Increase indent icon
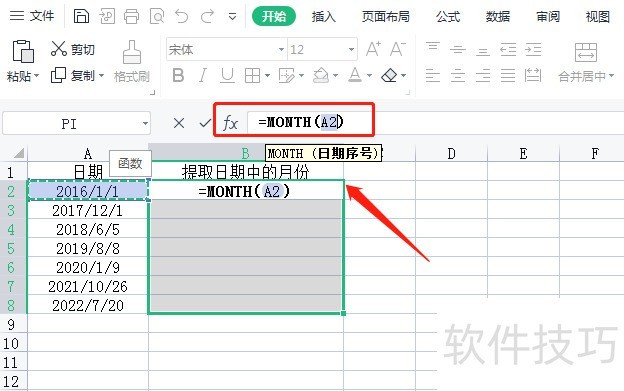The width and height of the screenshot is (624, 391). (x=533, y=50)
